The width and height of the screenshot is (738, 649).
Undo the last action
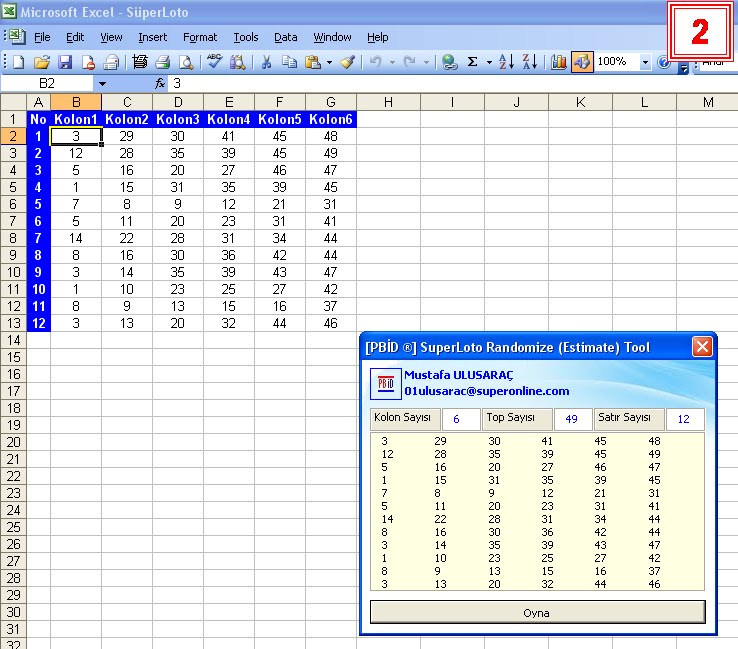[375, 62]
